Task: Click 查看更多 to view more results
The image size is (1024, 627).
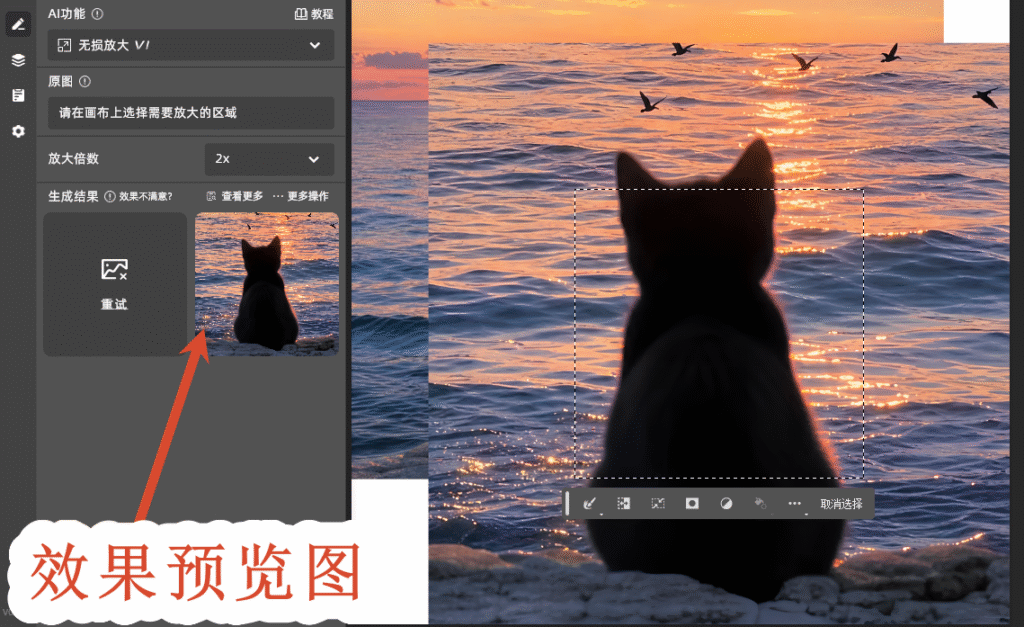Action: (x=235, y=196)
